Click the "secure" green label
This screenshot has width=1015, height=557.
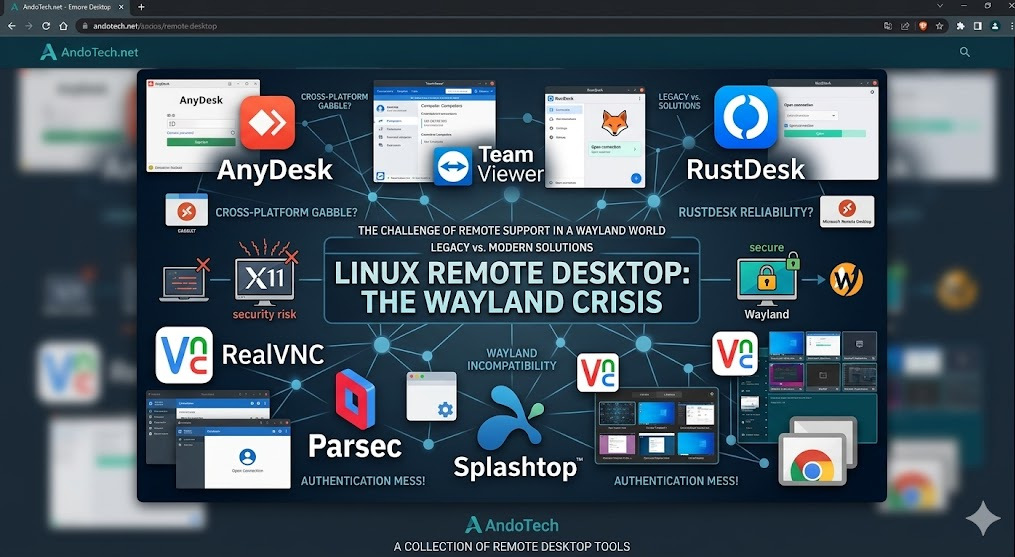coord(766,247)
